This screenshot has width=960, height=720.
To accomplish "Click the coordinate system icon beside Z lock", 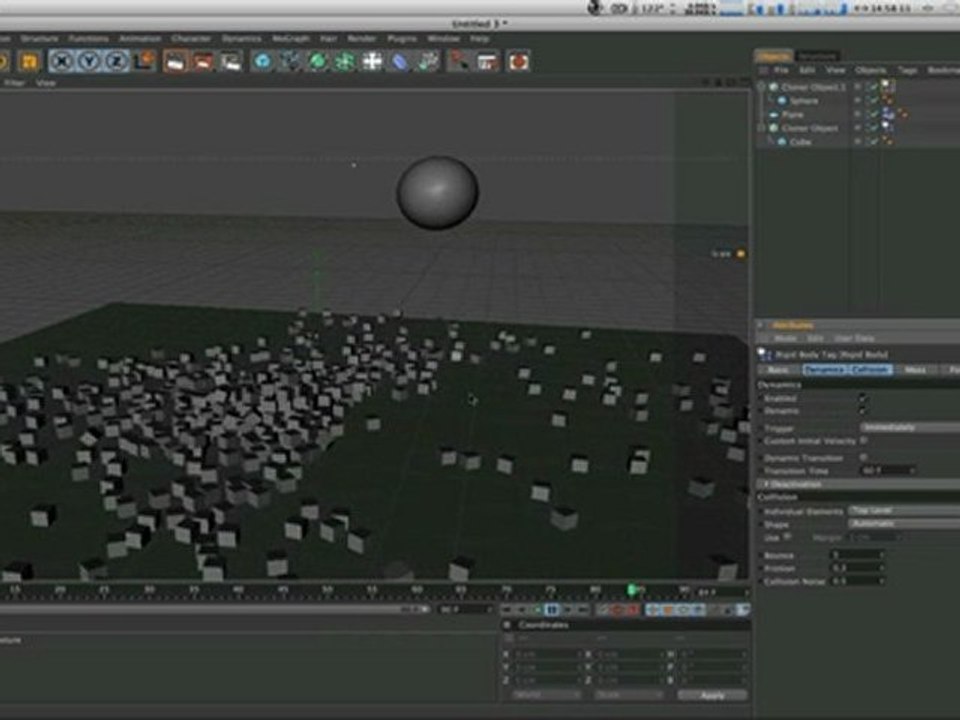I will 146,61.
